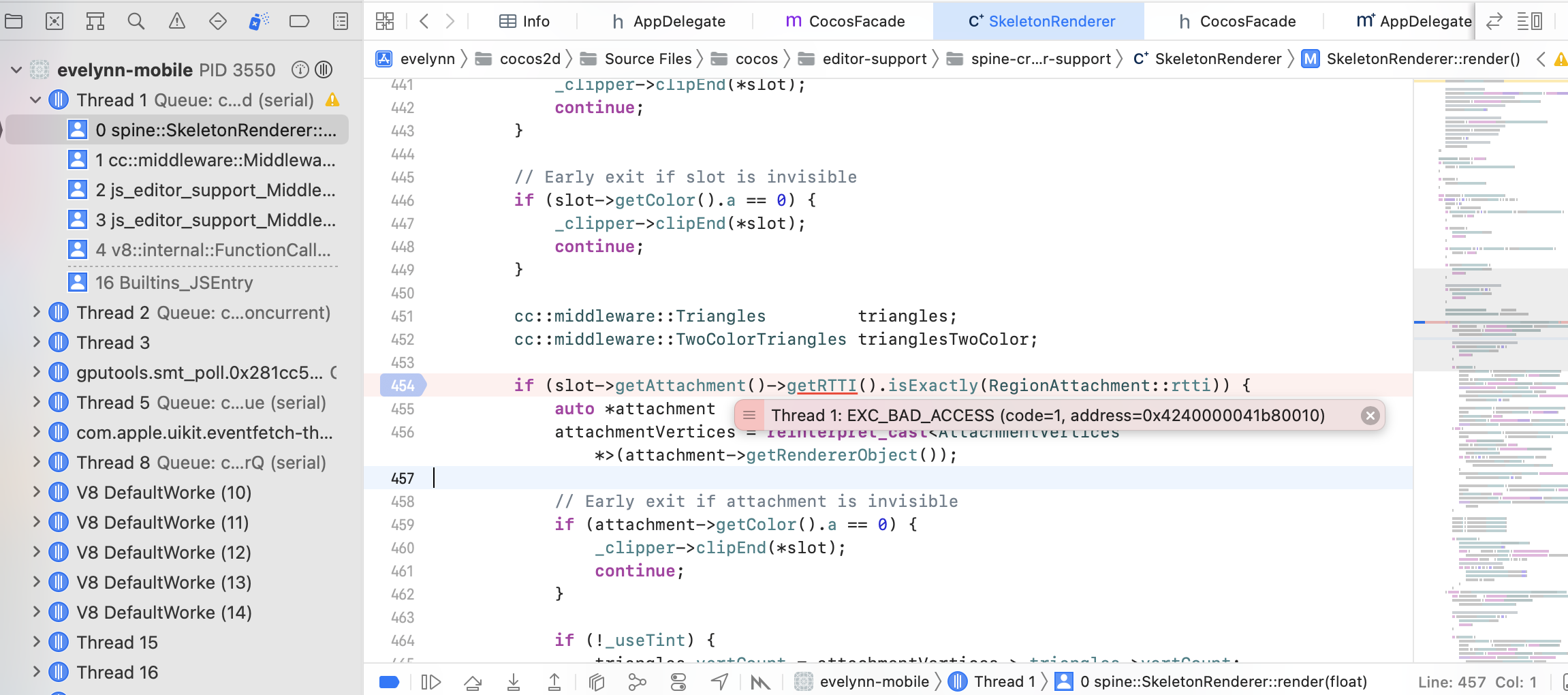This screenshot has height=695, width=1568.
Task: Click the error annotation list icon
Action: click(x=749, y=416)
